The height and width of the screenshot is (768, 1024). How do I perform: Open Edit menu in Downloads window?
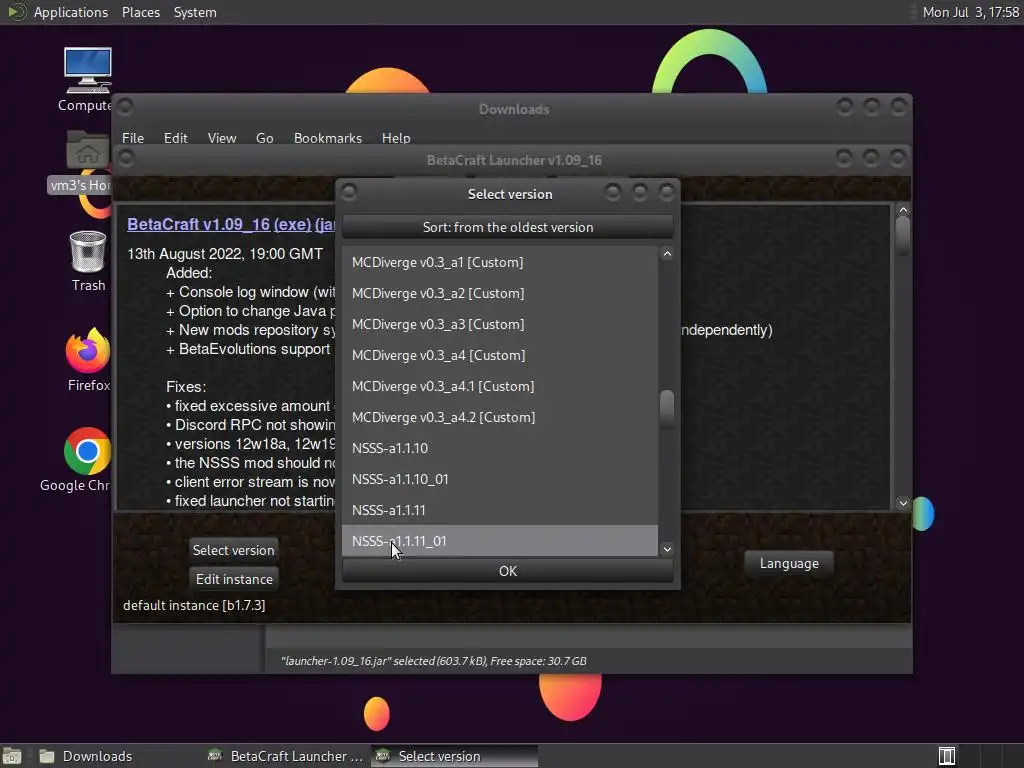(x=175, y=138)
